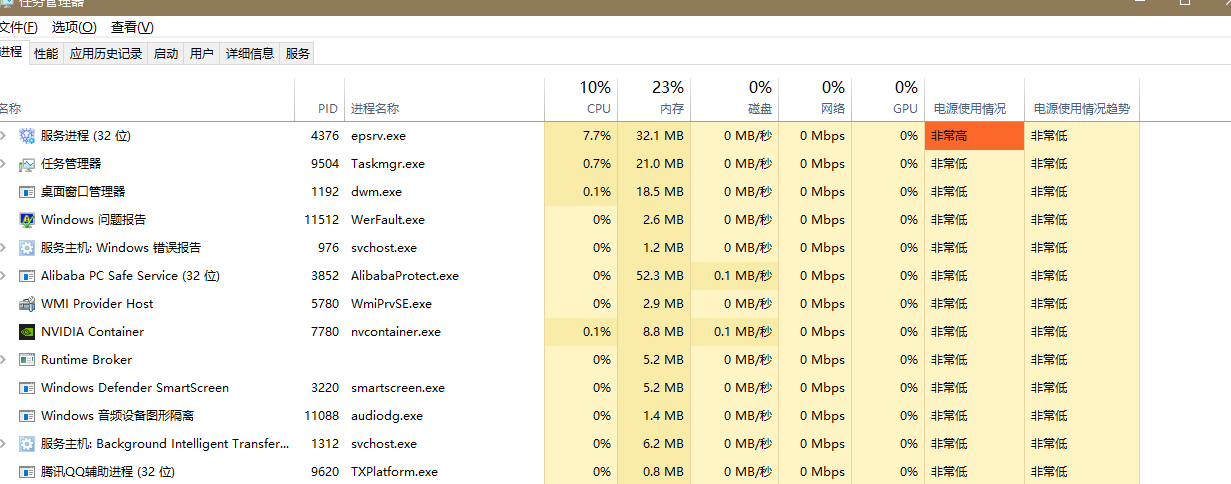Open the 选项(O) menu
This screenshot has height=484, width=1231.
74,27
